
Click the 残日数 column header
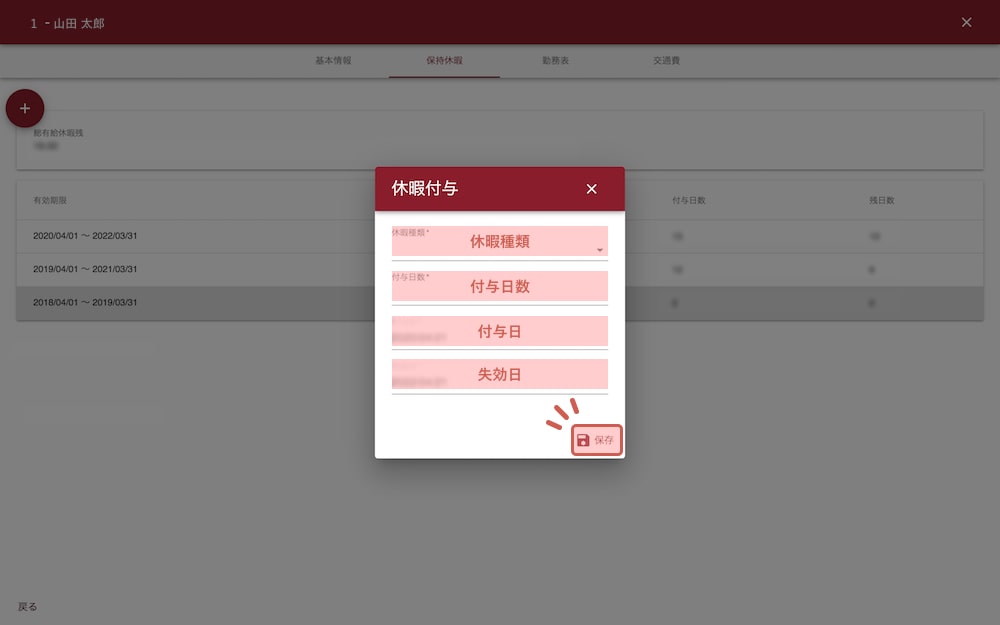(881, 200)
